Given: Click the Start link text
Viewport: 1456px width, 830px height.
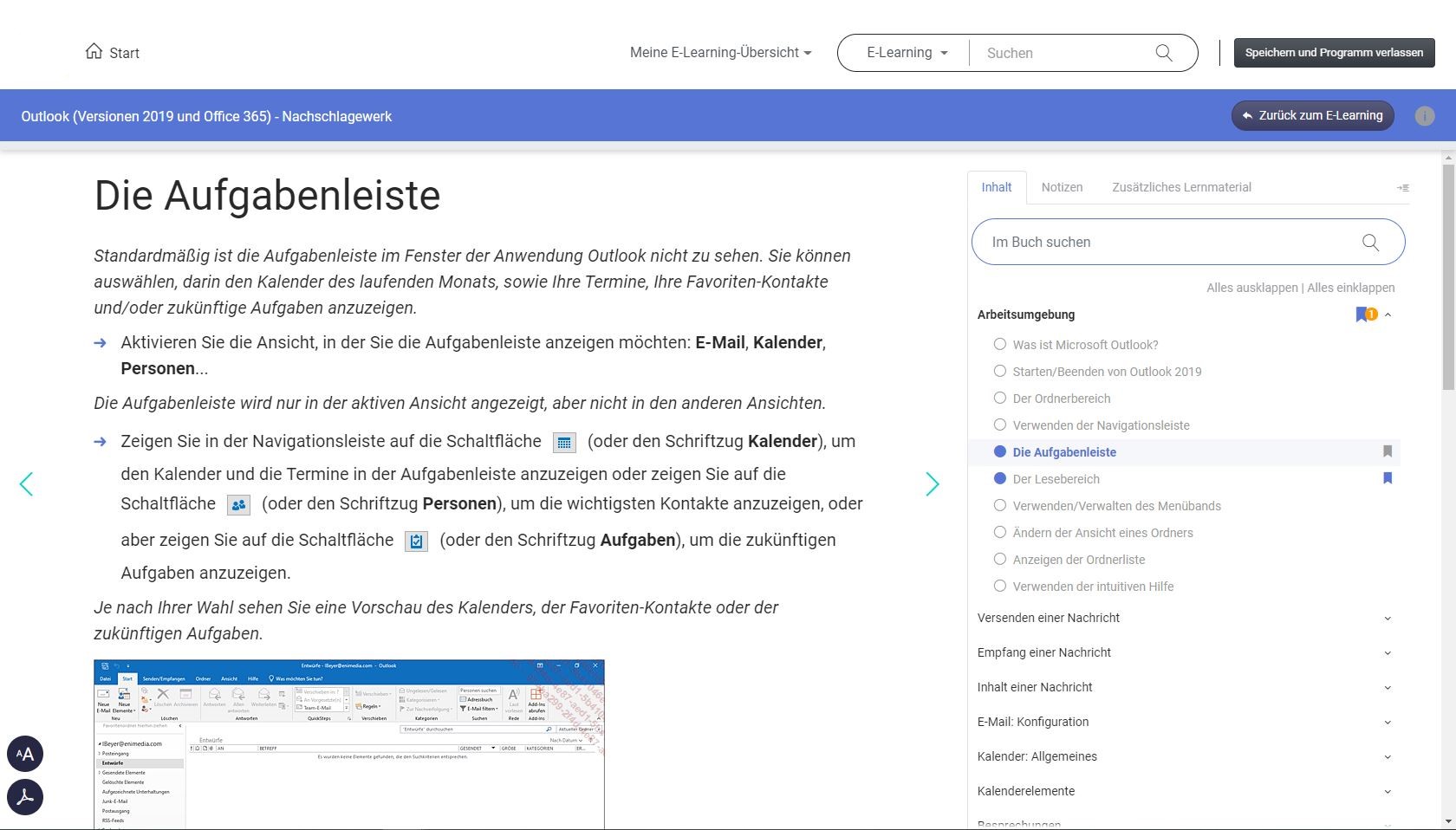Looking at the screenshot, I should [124, 53].
